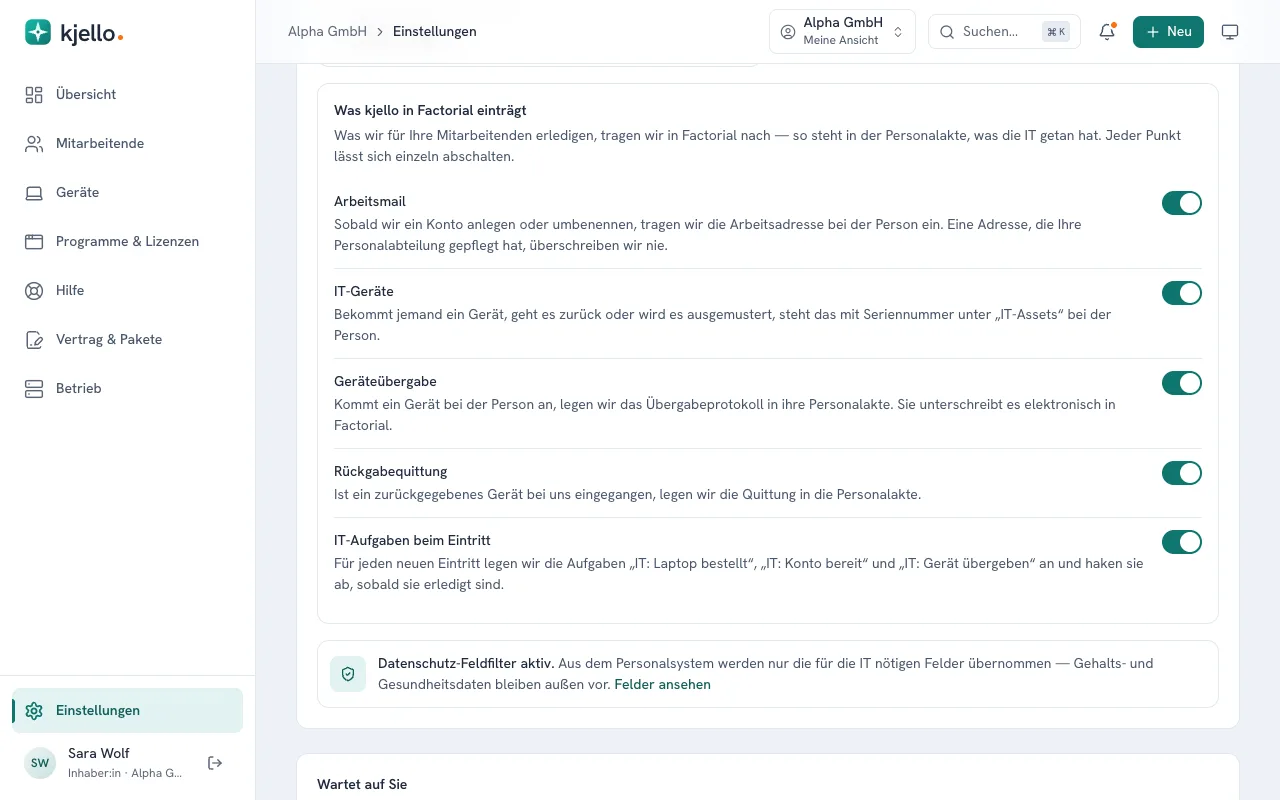Open the Alpha GmbH view switcher dropdown

842,32
